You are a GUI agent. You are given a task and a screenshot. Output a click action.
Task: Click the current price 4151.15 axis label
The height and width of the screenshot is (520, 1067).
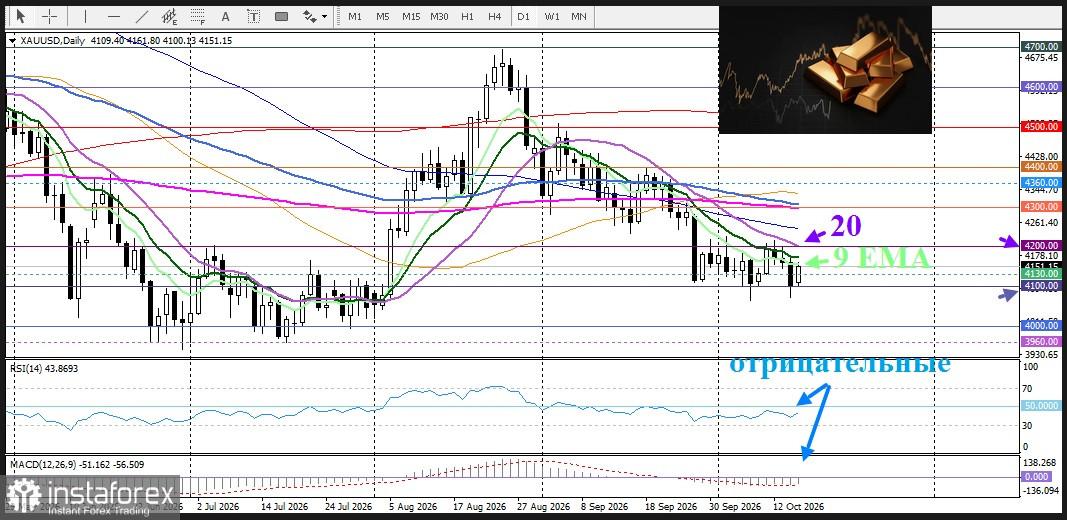click(x=1041, y=265)
